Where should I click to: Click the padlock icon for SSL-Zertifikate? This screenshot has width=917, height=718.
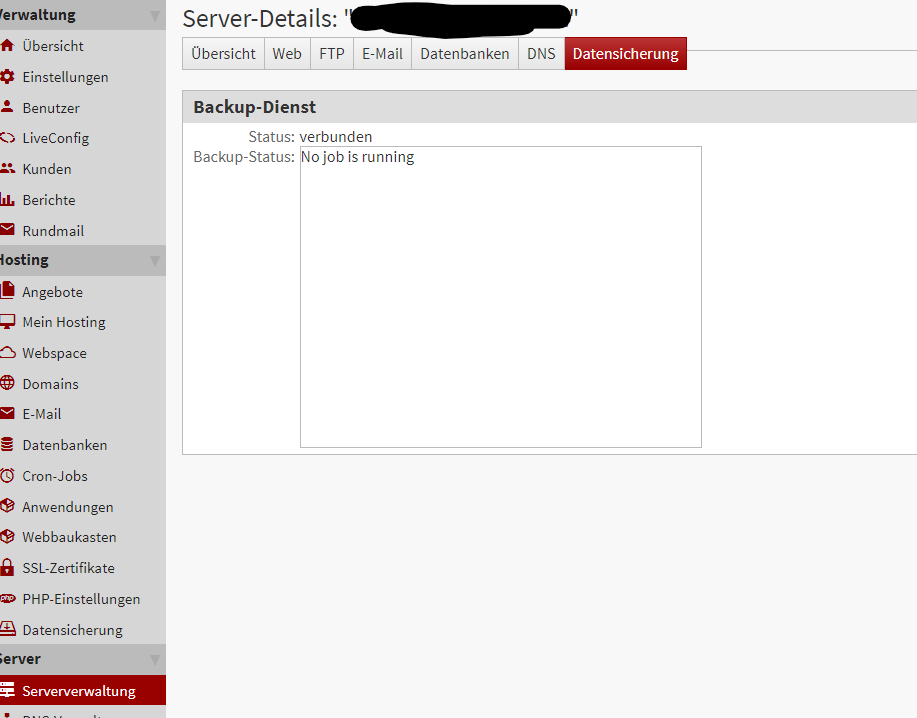click(8, 568)
